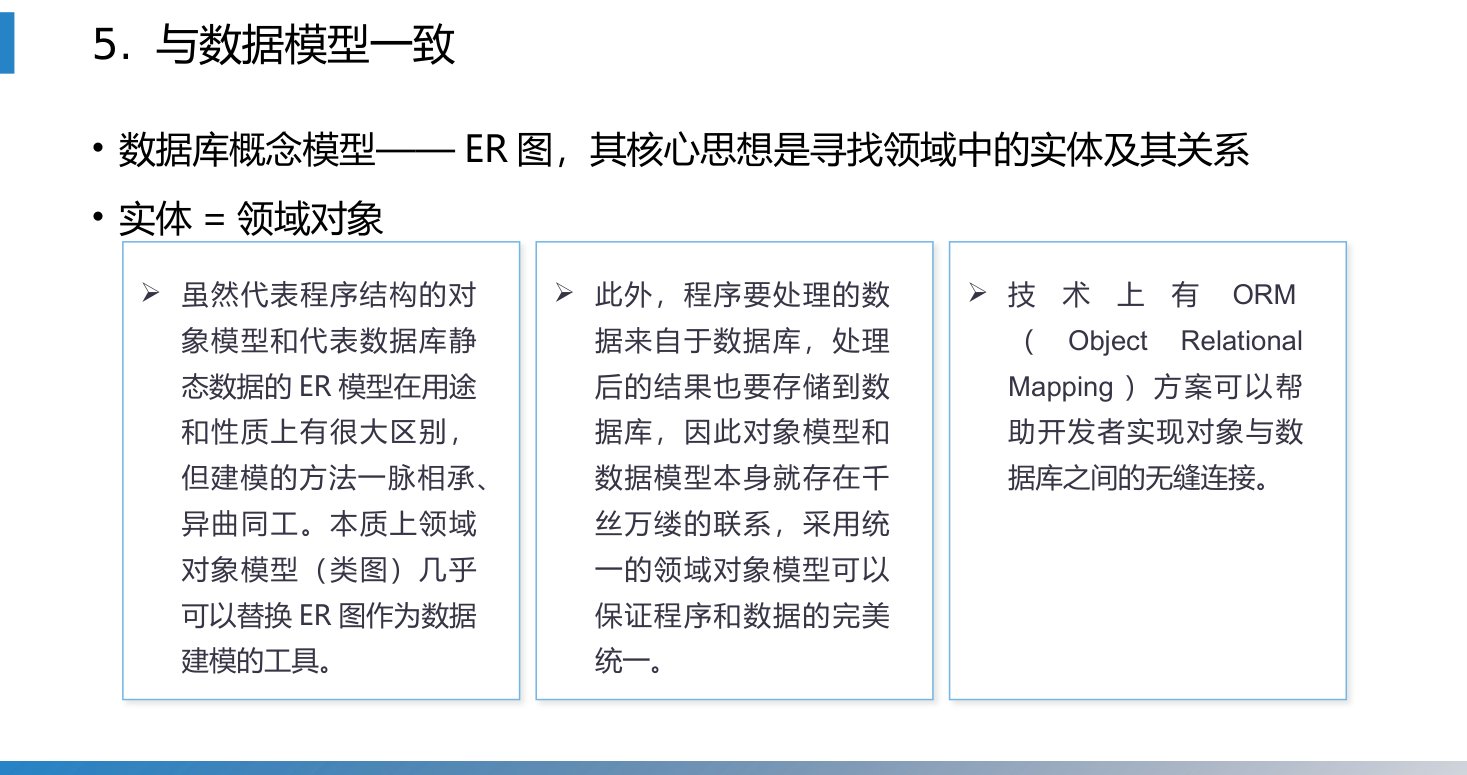Click the bullet line "实体 = 领域对象"

(251, 218)
